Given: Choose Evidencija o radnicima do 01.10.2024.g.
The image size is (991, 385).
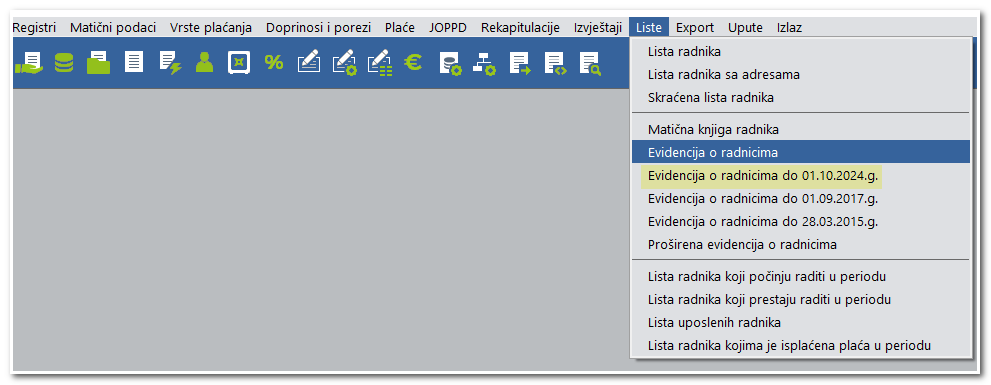Looking at the screenshot, I should tap(800, 175).
